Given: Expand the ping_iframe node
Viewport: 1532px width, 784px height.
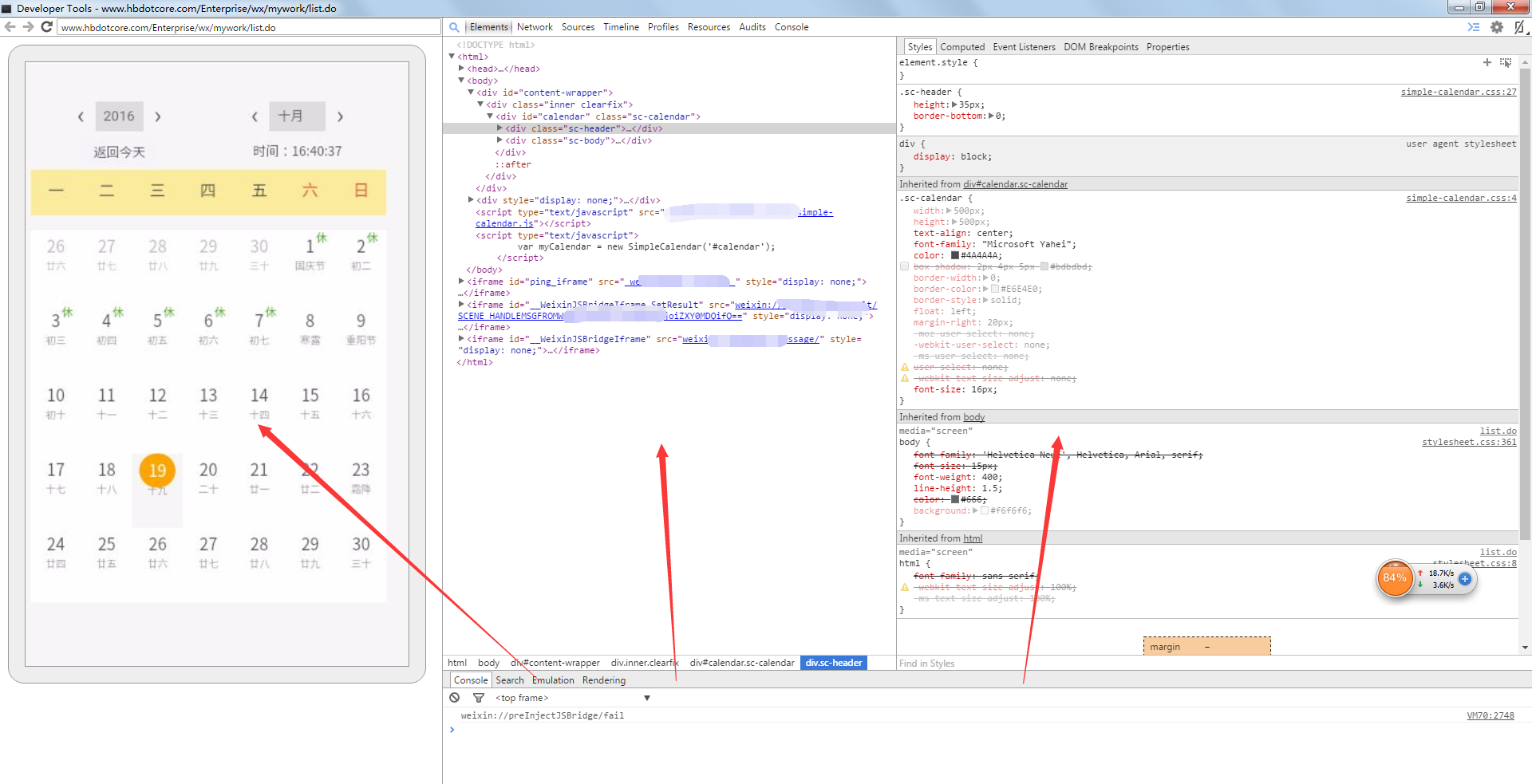Looking at the screenshot, I should pos(461,282).
